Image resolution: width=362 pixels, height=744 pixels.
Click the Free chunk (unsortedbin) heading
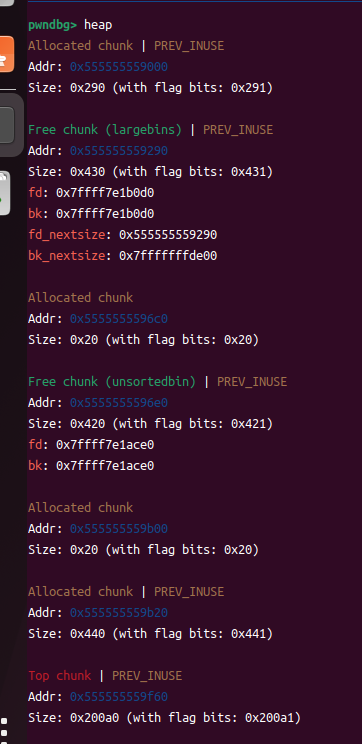tap(112, 381)
